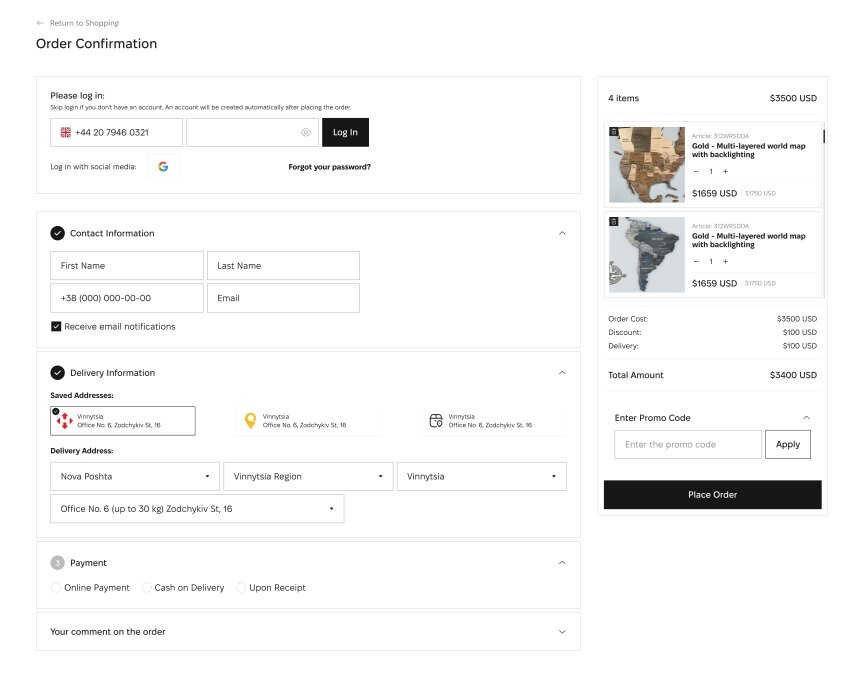
Task: Choose the store pickup saved address icon
Action: coord(436,421)
